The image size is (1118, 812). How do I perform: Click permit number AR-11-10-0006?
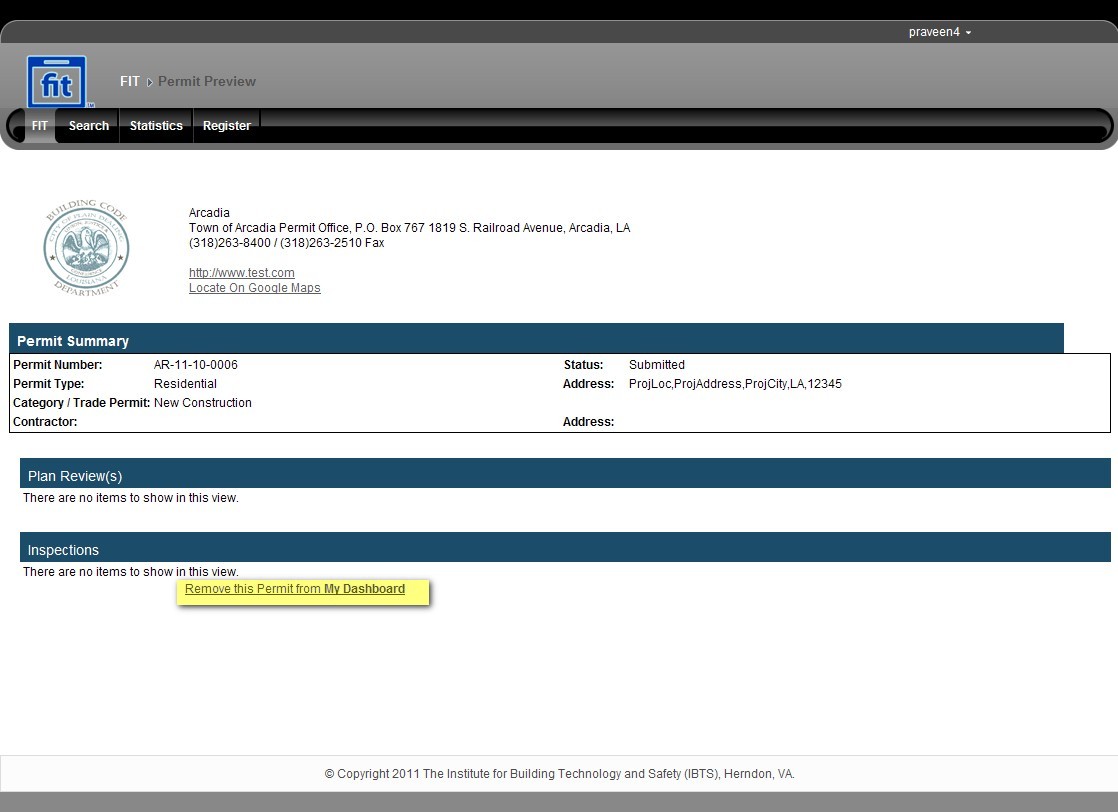point(196,365)
